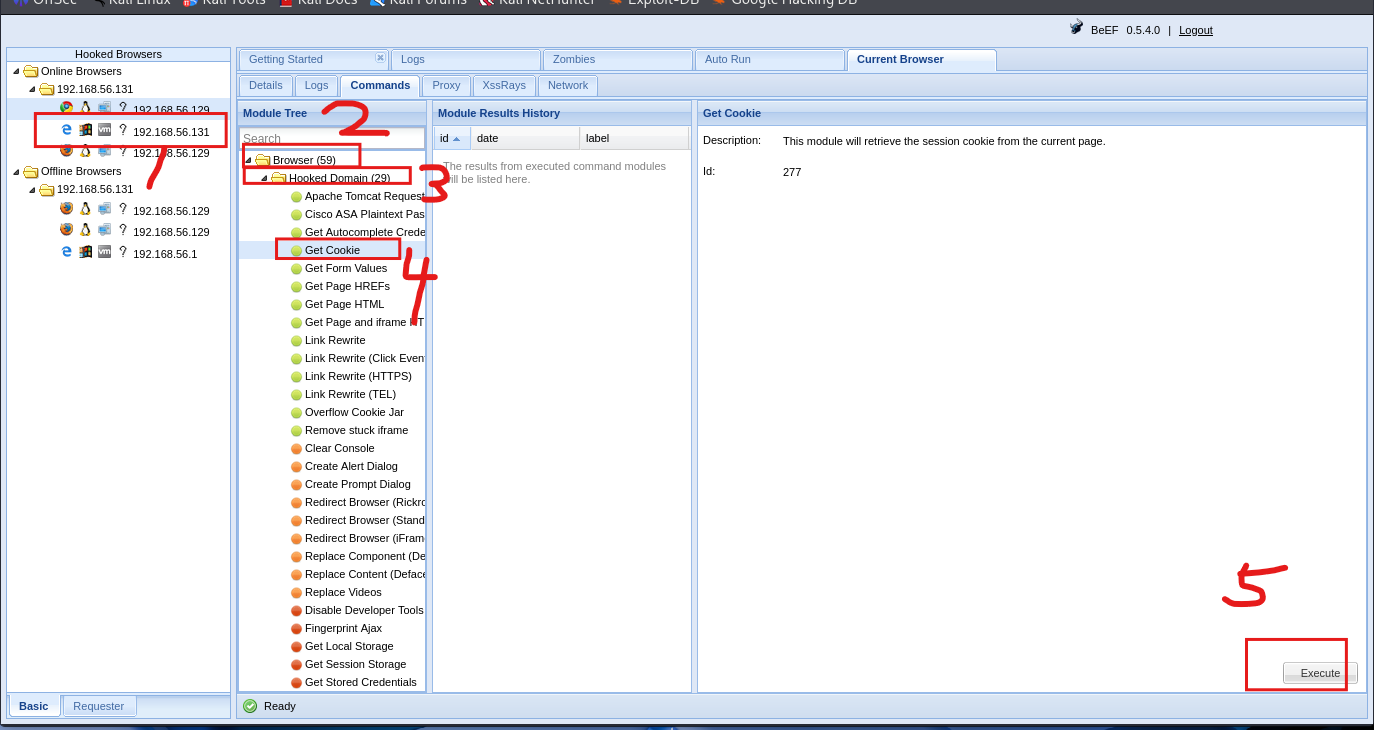Click orange dot beside Replace Videos
The width and height of the screenshot is (1374, 730).
coord(296,592)
